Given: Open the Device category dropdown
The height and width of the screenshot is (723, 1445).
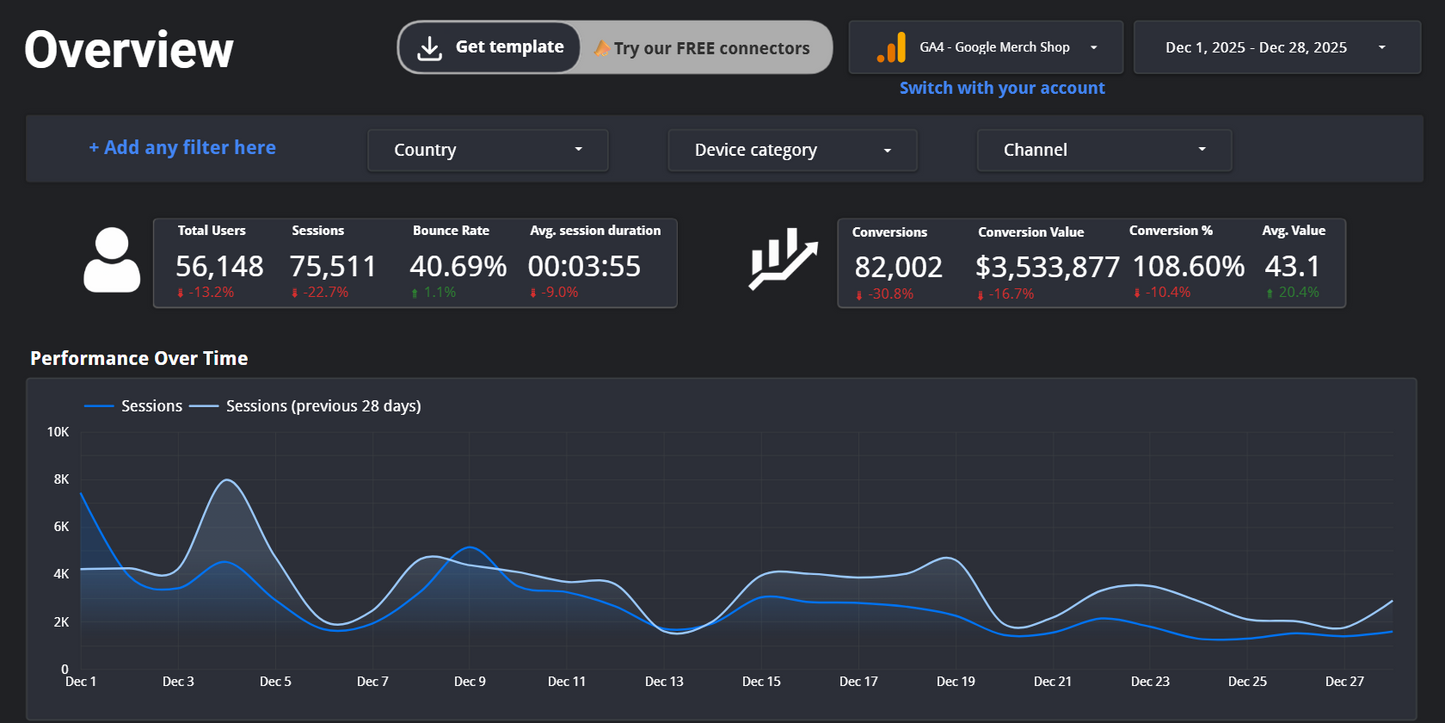Looking at the screenshot, I should [x=791, y=149].
